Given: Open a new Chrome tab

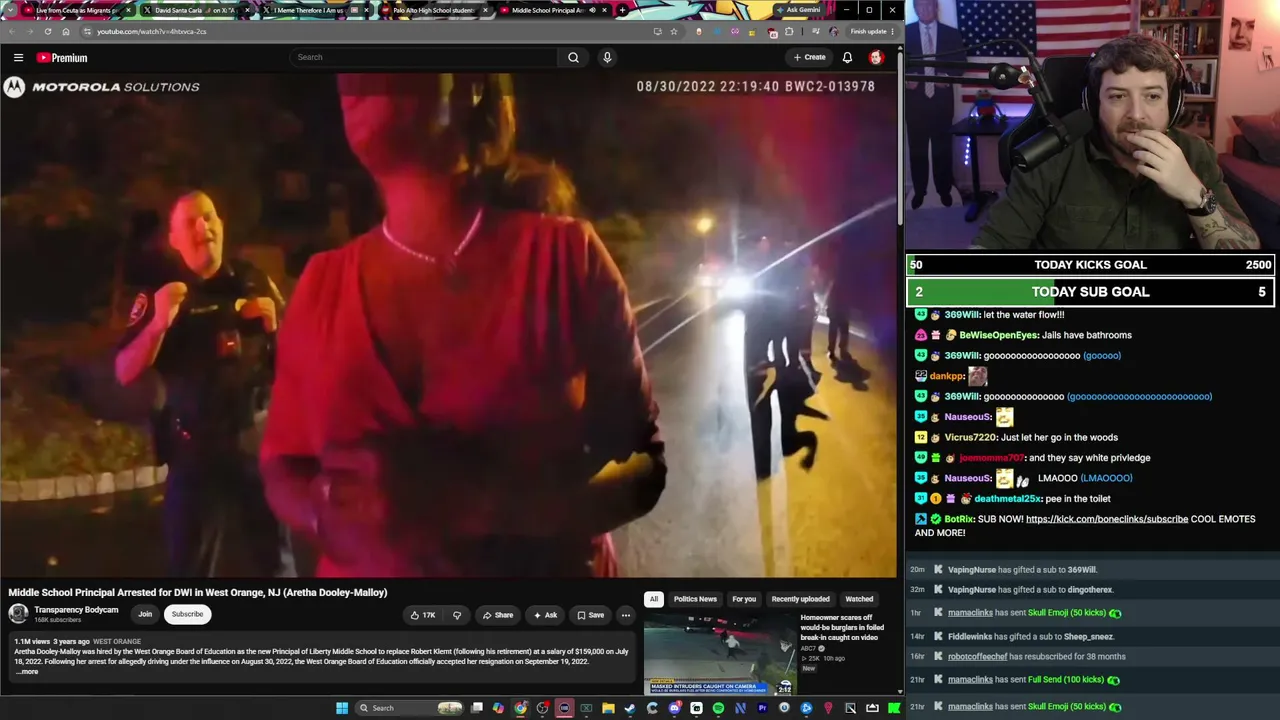Looking at the screenshot, I should click(x=622, y=10).
